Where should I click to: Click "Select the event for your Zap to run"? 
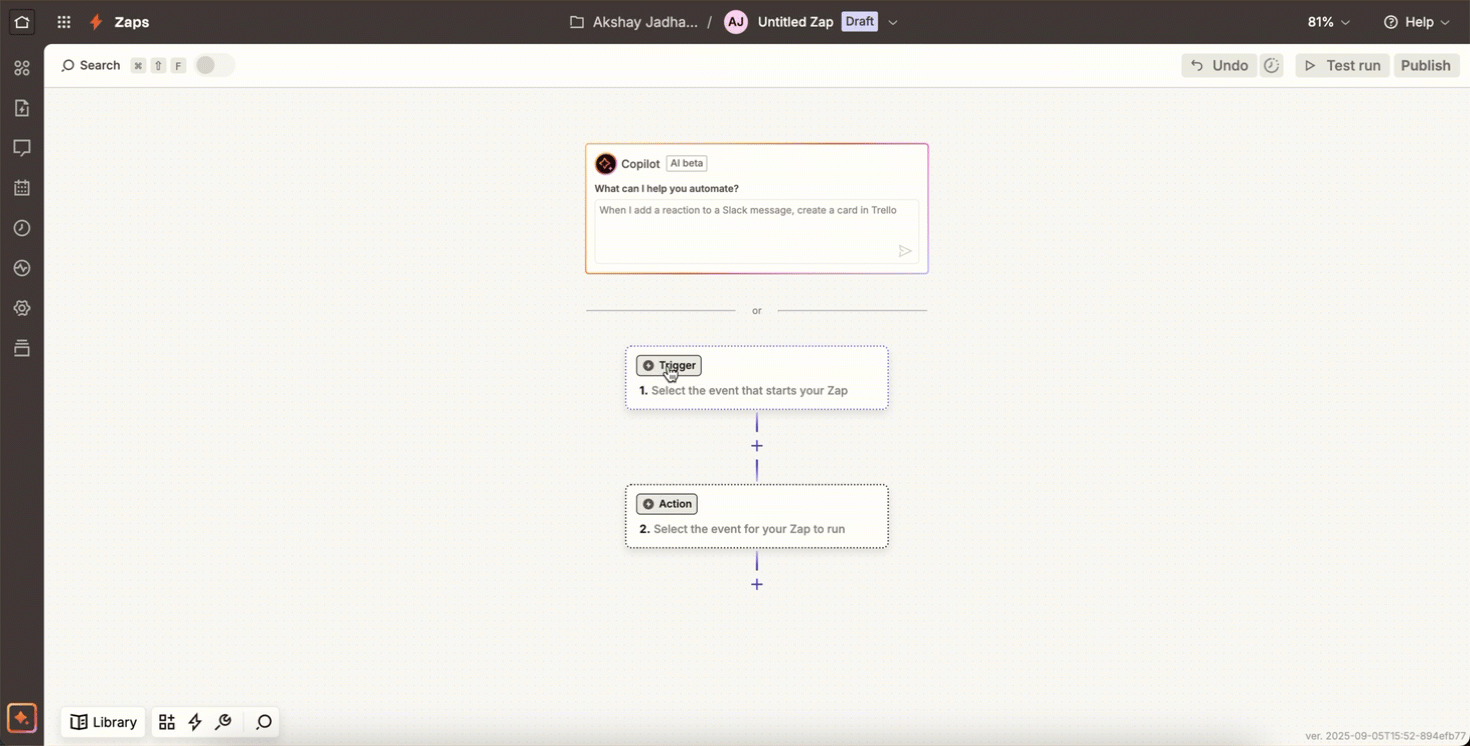coord(749,529)
